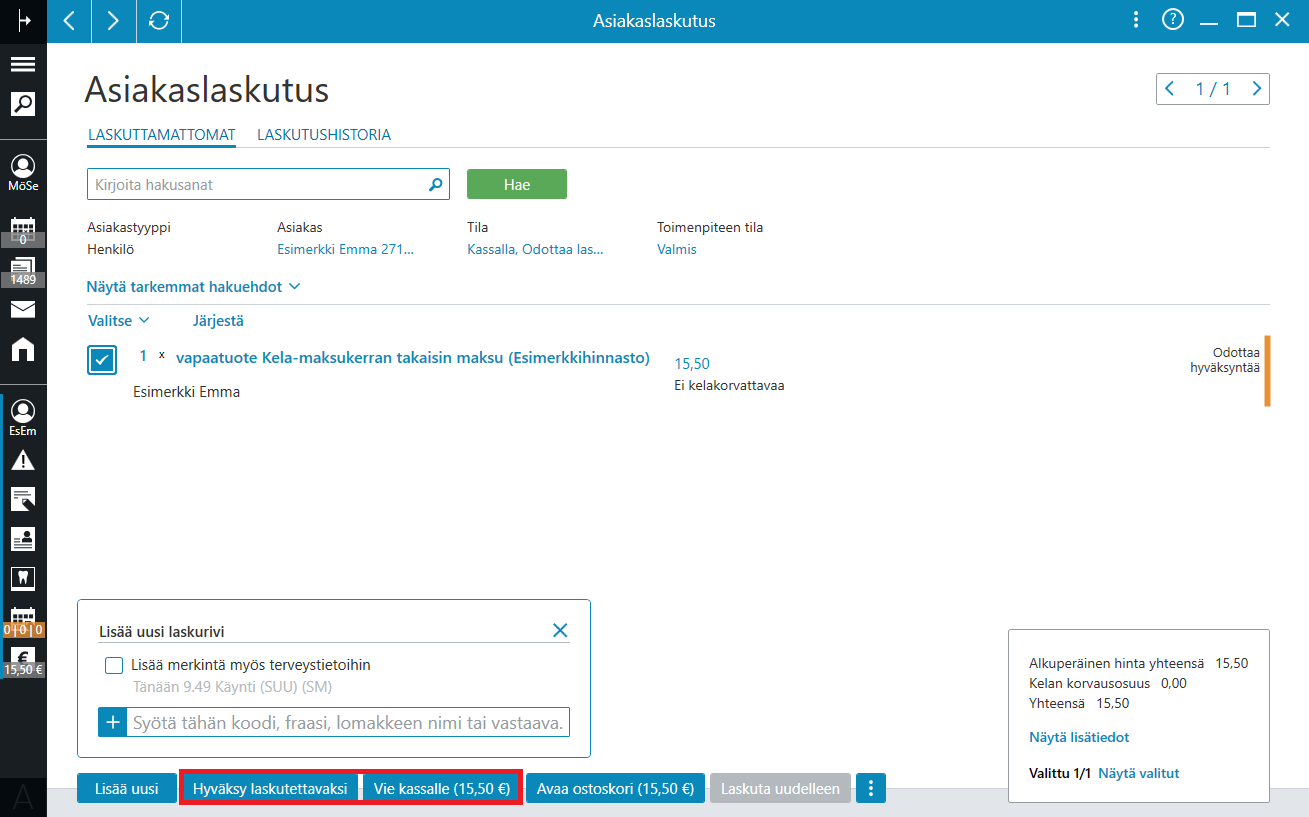Click the green Hae button
1309x817 pixels.
(x=517, y=185)
